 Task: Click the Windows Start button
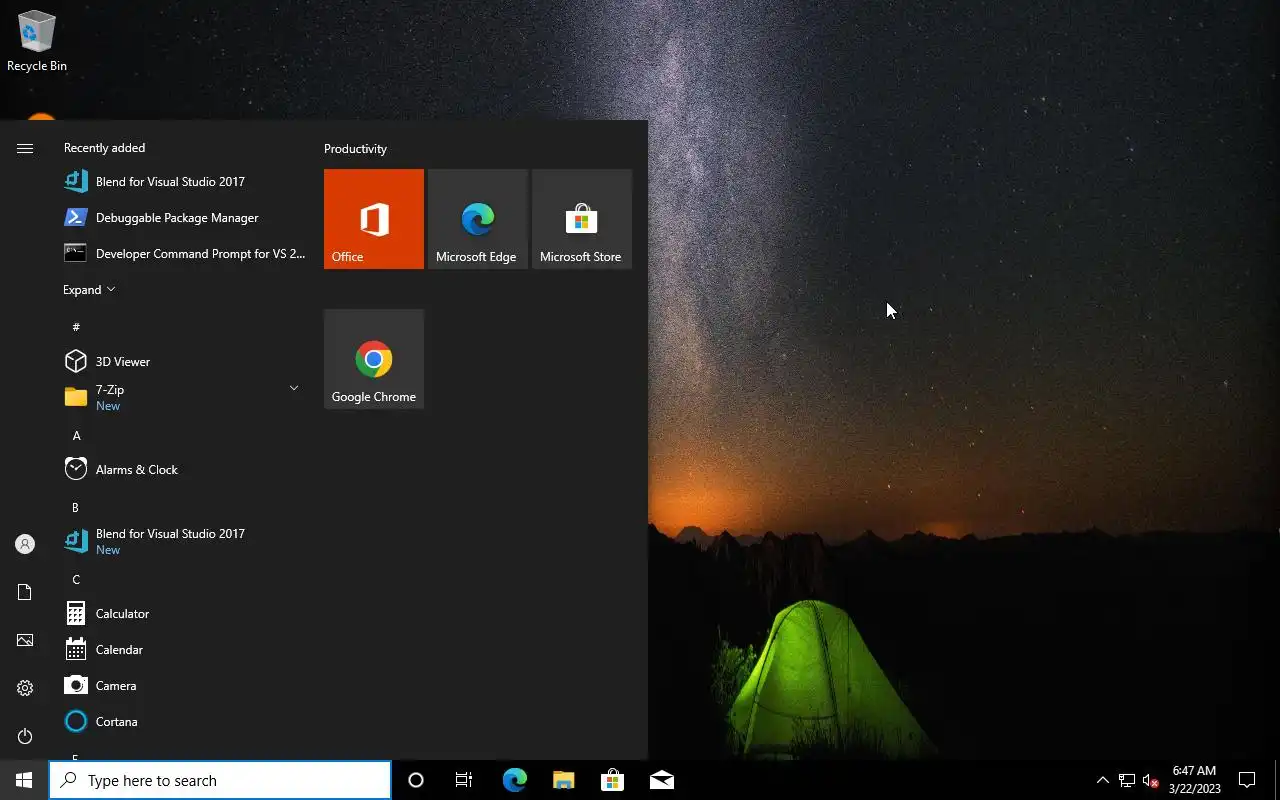click(24, 780)
